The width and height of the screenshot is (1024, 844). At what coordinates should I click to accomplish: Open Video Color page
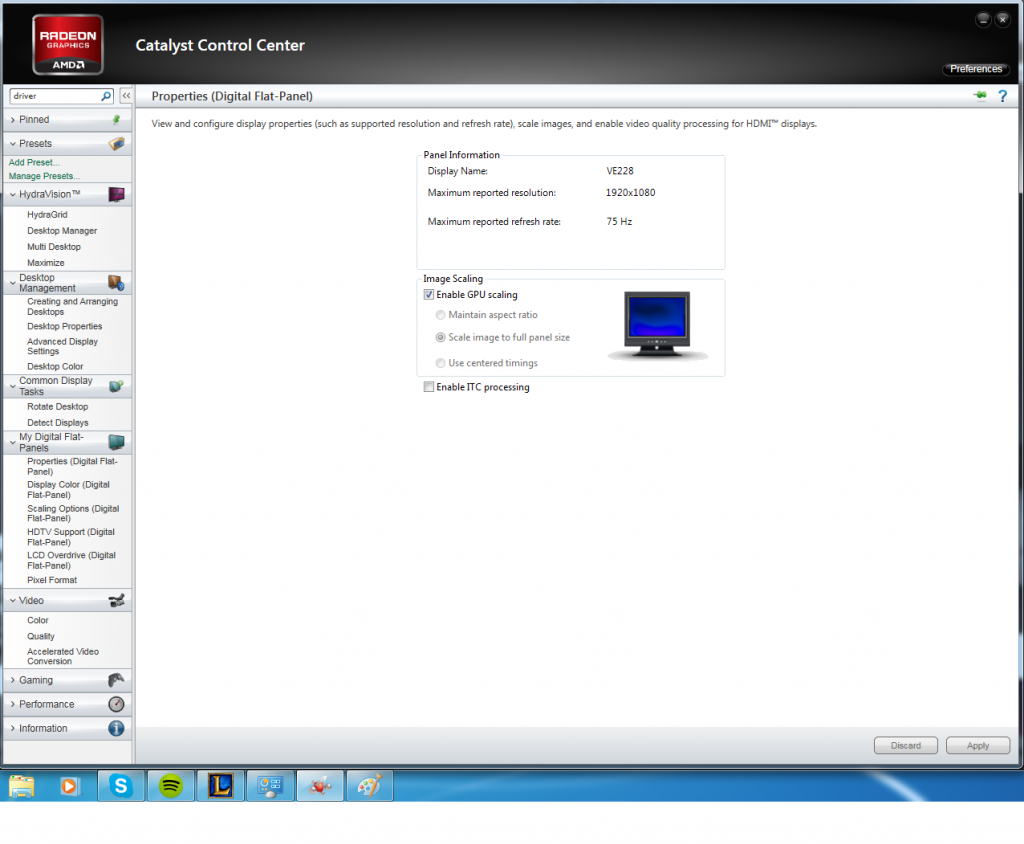(x=38, y=620)
